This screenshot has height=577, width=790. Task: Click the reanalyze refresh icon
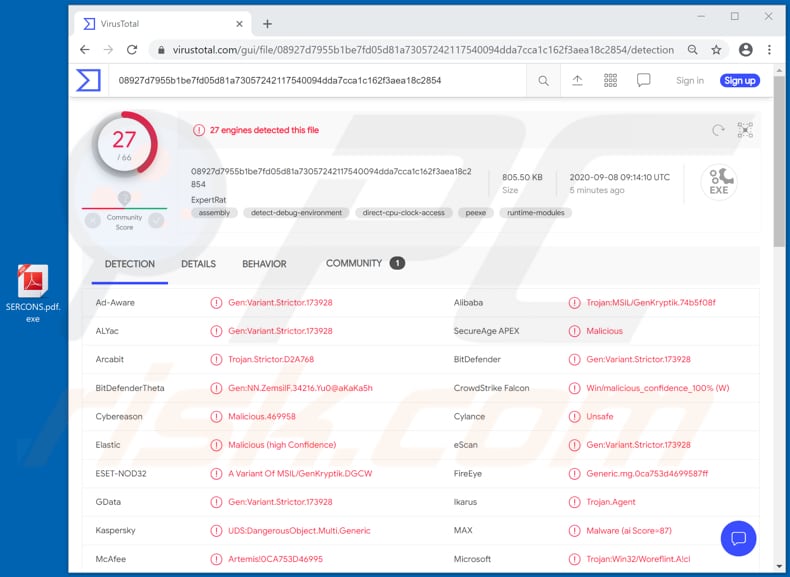click(x=718, y=131)
